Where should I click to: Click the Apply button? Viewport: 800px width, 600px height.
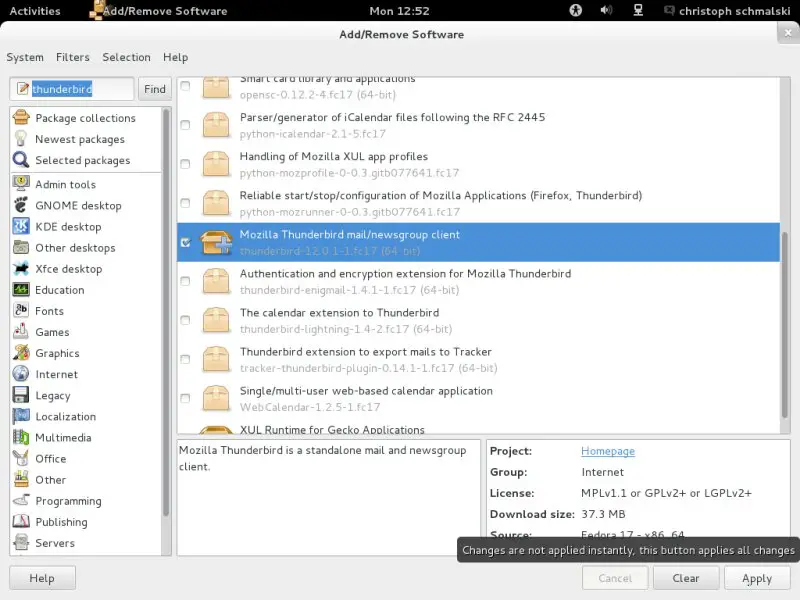757,578
